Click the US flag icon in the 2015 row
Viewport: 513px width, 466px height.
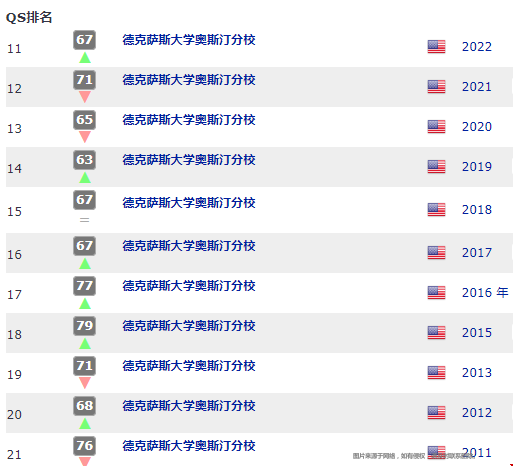pos(436,332)
